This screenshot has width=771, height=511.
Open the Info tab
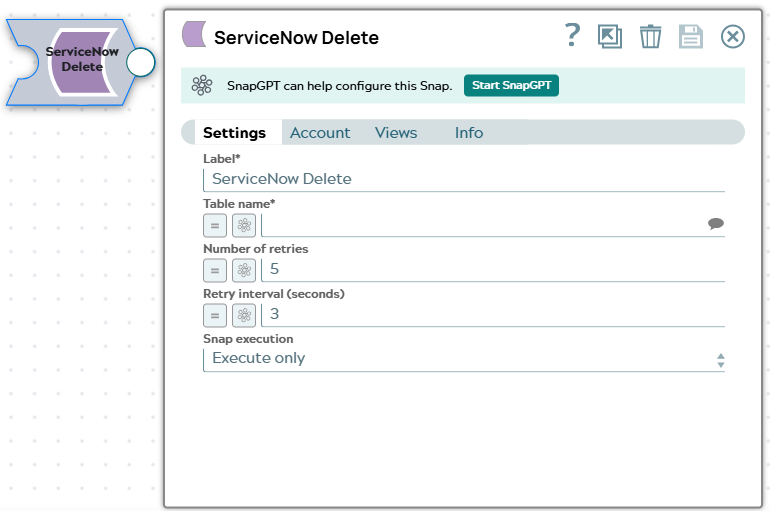coord(469,133)
